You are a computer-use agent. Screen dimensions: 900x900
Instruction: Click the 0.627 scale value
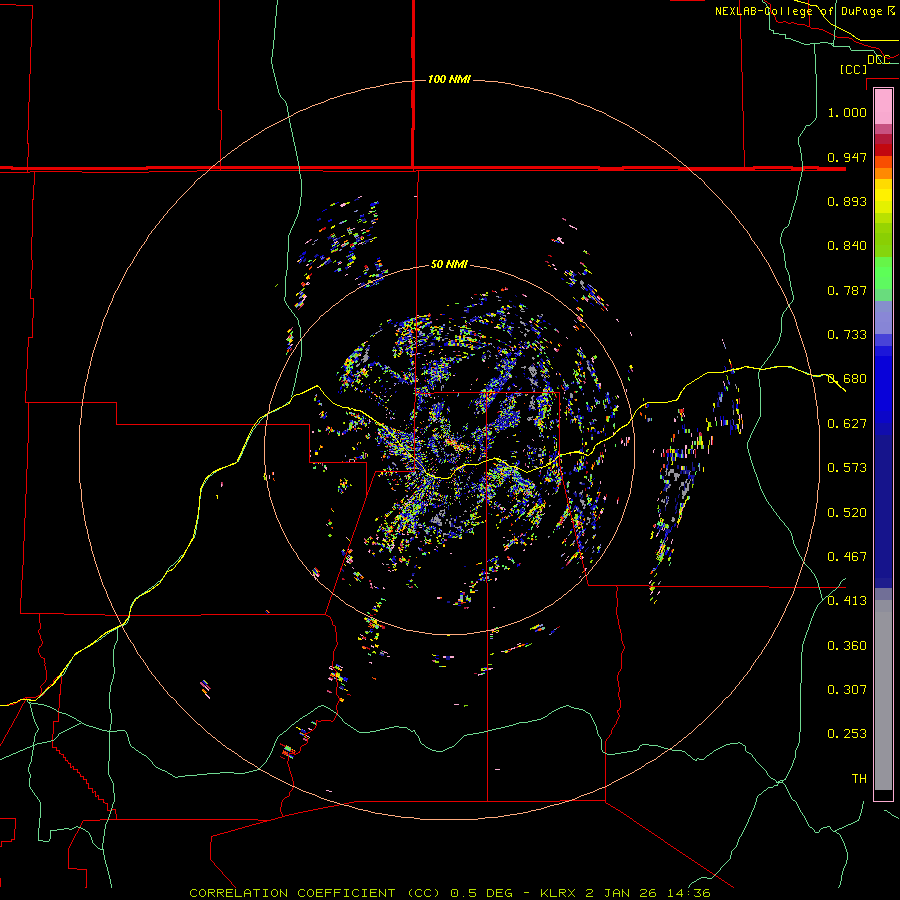847,424
